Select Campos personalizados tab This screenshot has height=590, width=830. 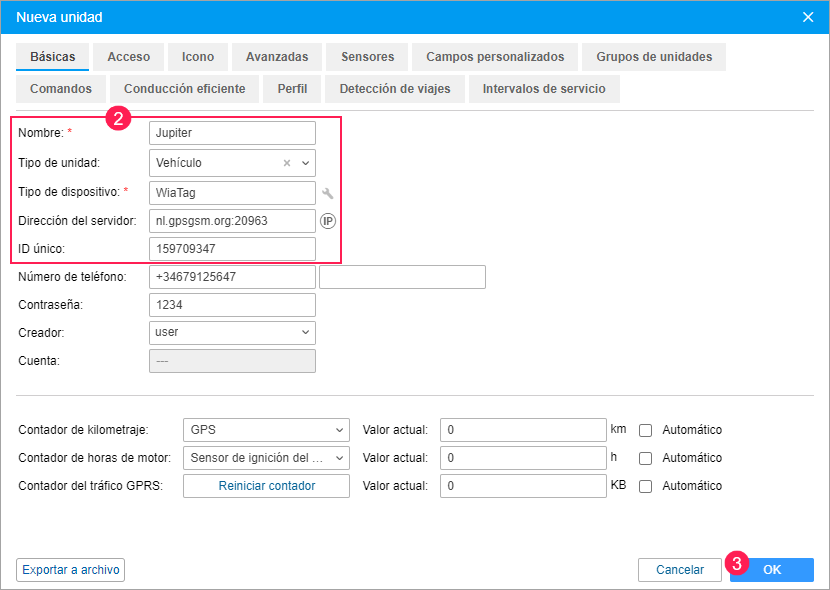(x=495, y=57)
